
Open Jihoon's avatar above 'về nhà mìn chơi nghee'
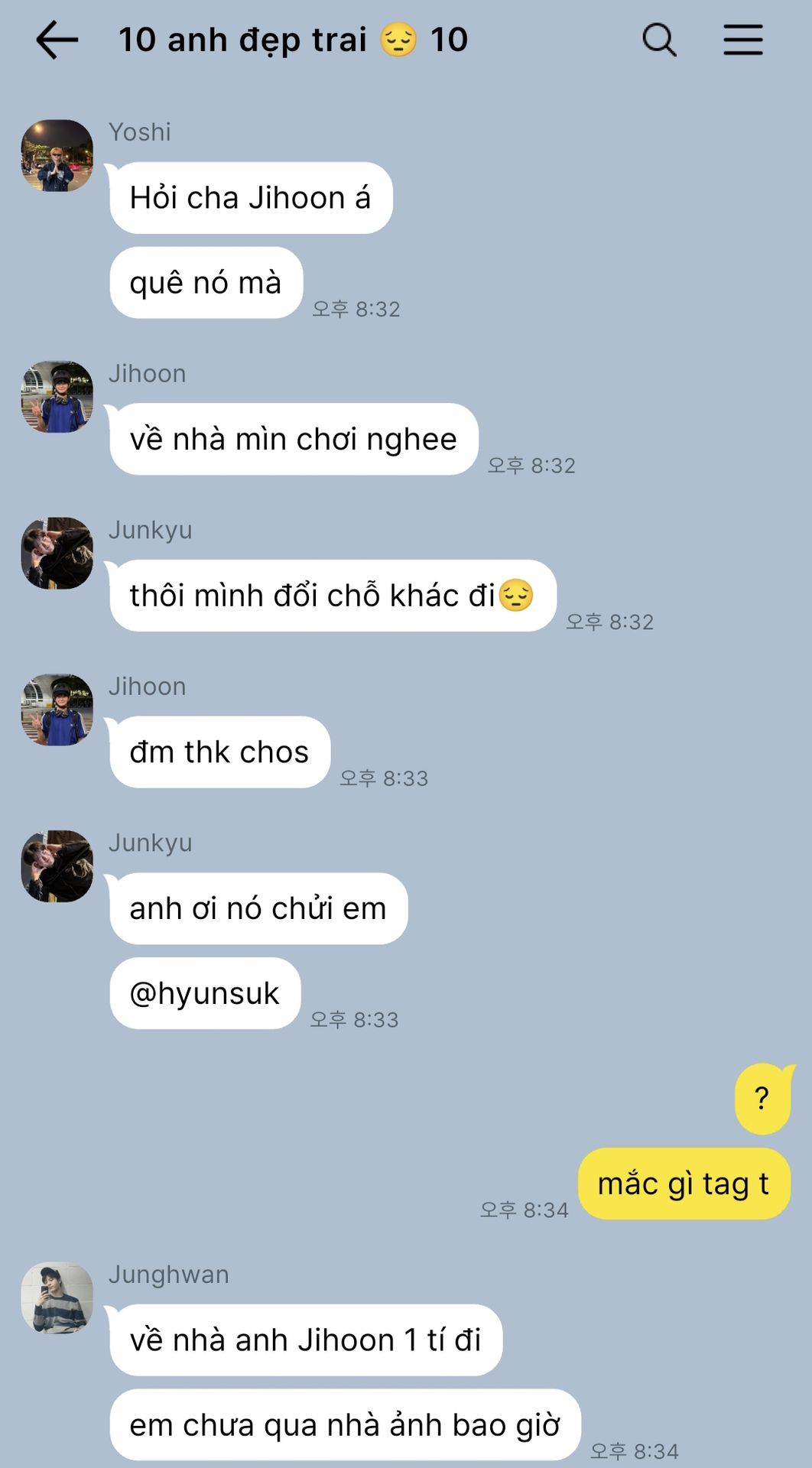click(x=57, y=397)
